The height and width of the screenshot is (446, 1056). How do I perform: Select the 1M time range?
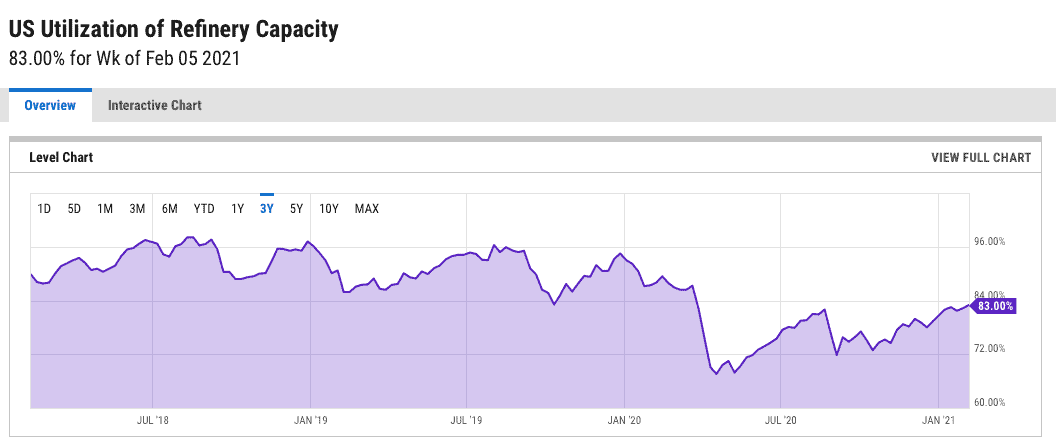click(x=105, y=209)
